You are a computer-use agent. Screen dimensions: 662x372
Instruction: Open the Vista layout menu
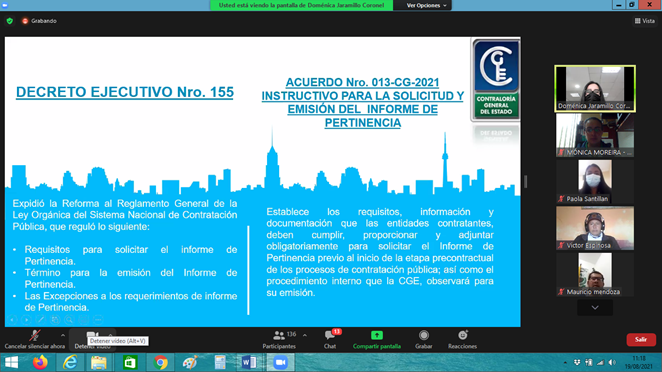(x=645, y=21)
